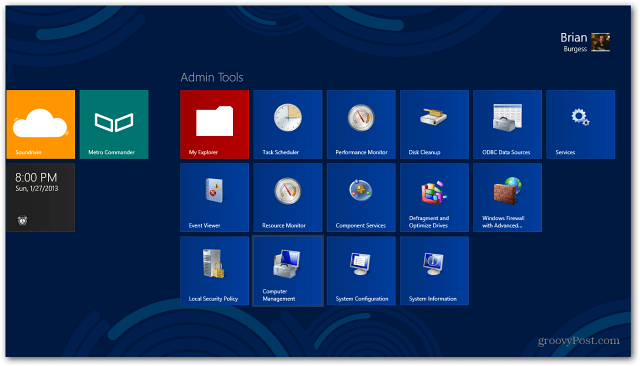640x366 pixels.
Task: Launch the Local Security Policy tile
Action: pyautogui.click(x=214, y=271)
